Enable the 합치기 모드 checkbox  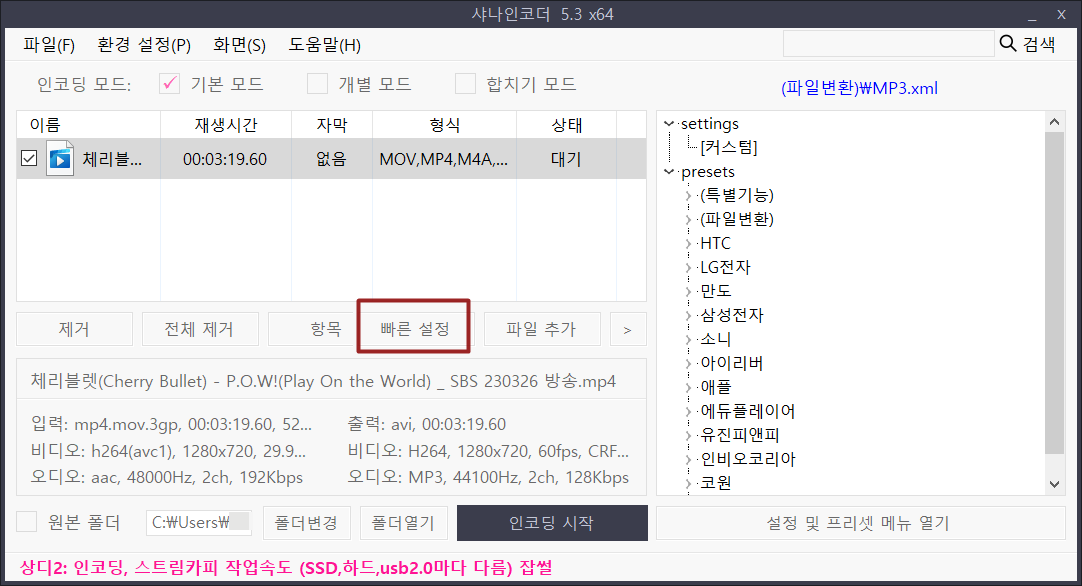(465, 84)
